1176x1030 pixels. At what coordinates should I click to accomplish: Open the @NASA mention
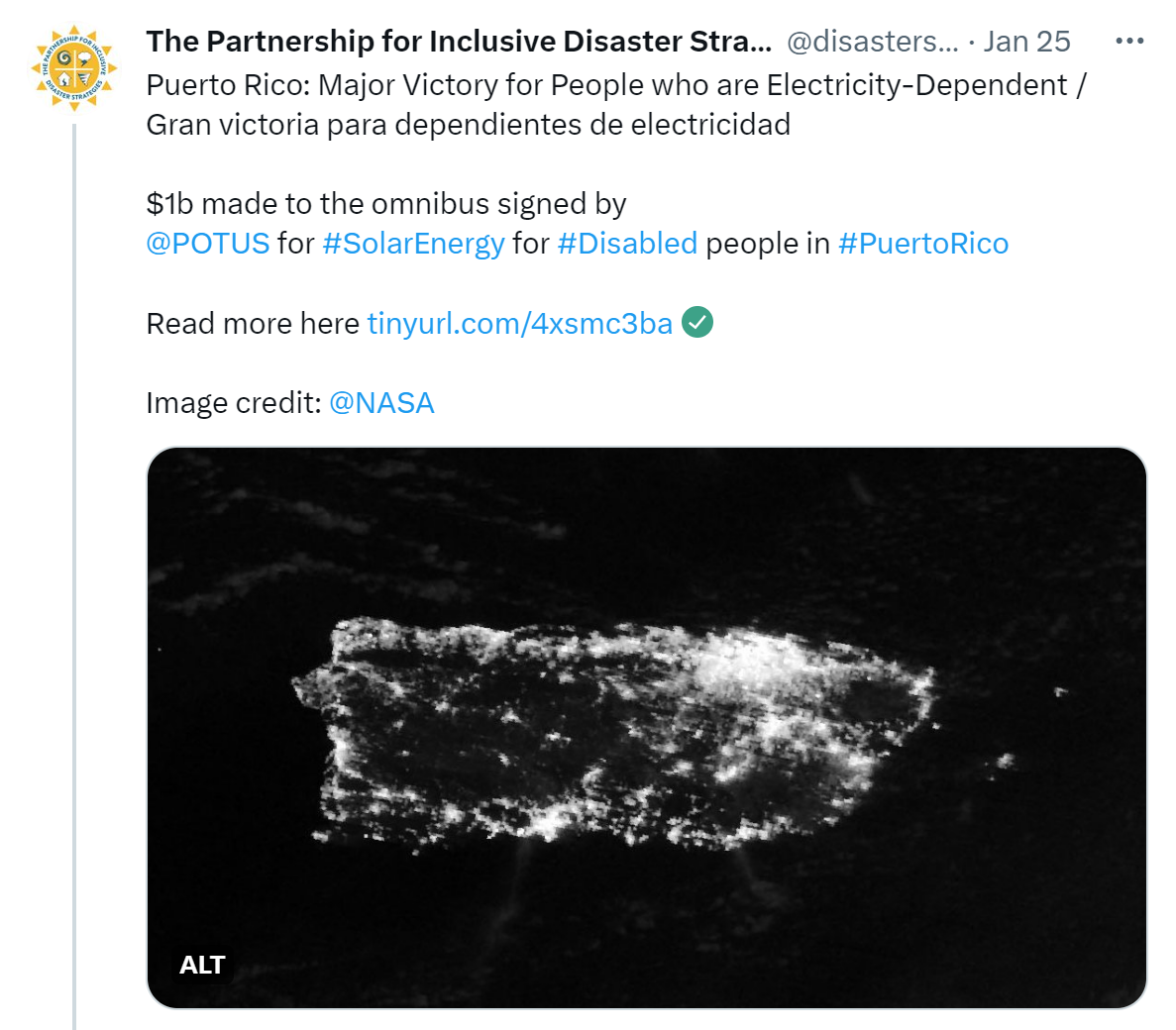pyautogui.click(x=381, y=402)
